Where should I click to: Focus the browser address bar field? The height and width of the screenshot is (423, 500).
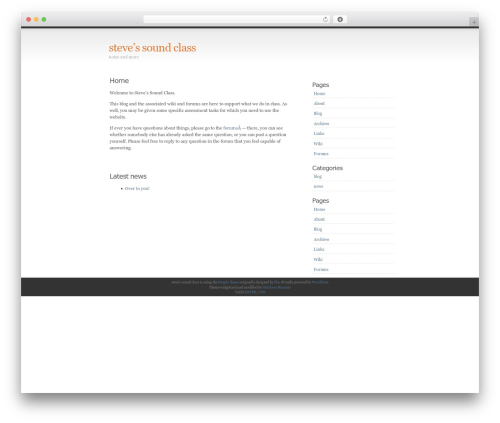coord(237,19)
